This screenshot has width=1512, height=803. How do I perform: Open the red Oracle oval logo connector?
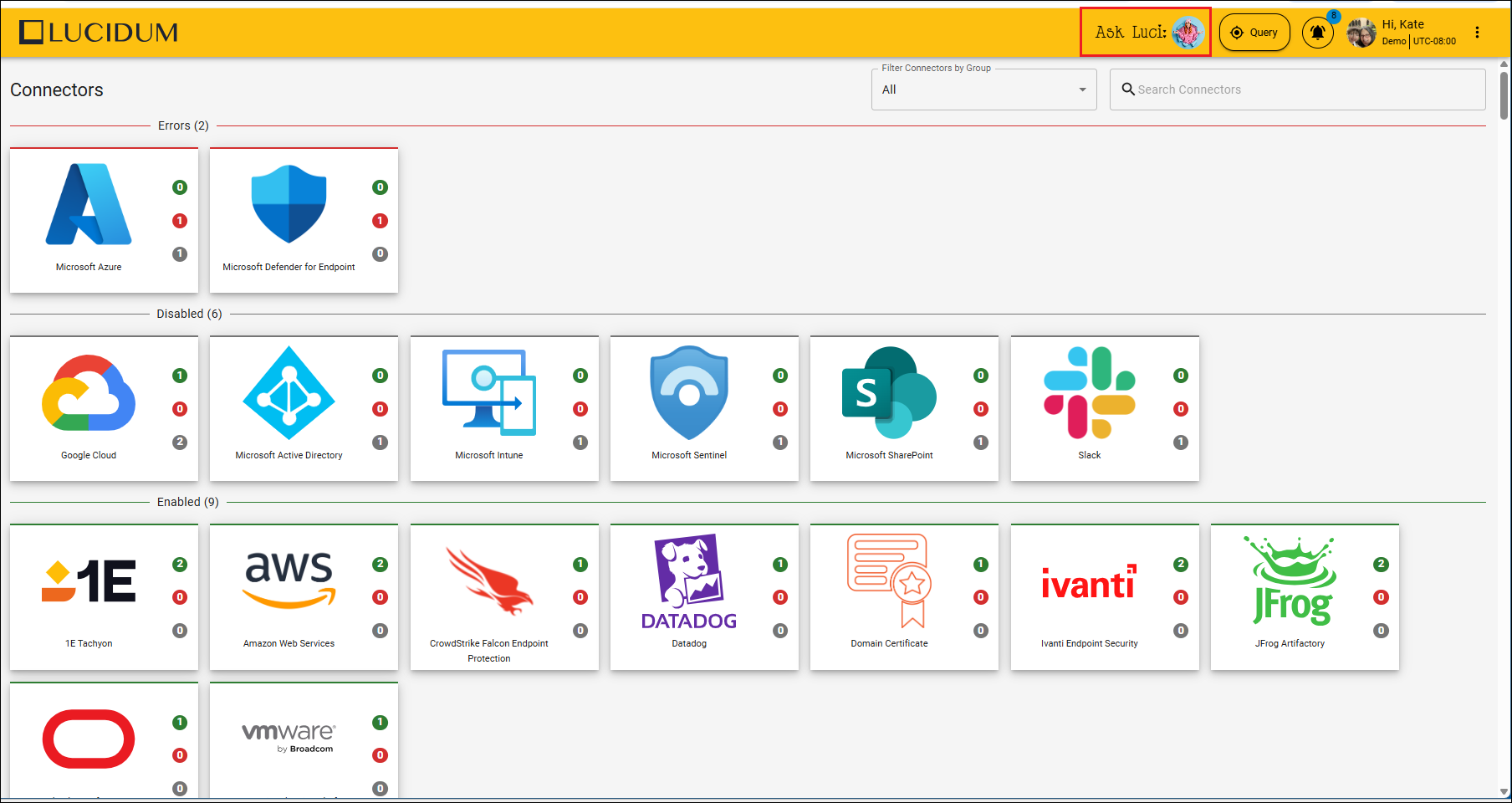(89, 739)
